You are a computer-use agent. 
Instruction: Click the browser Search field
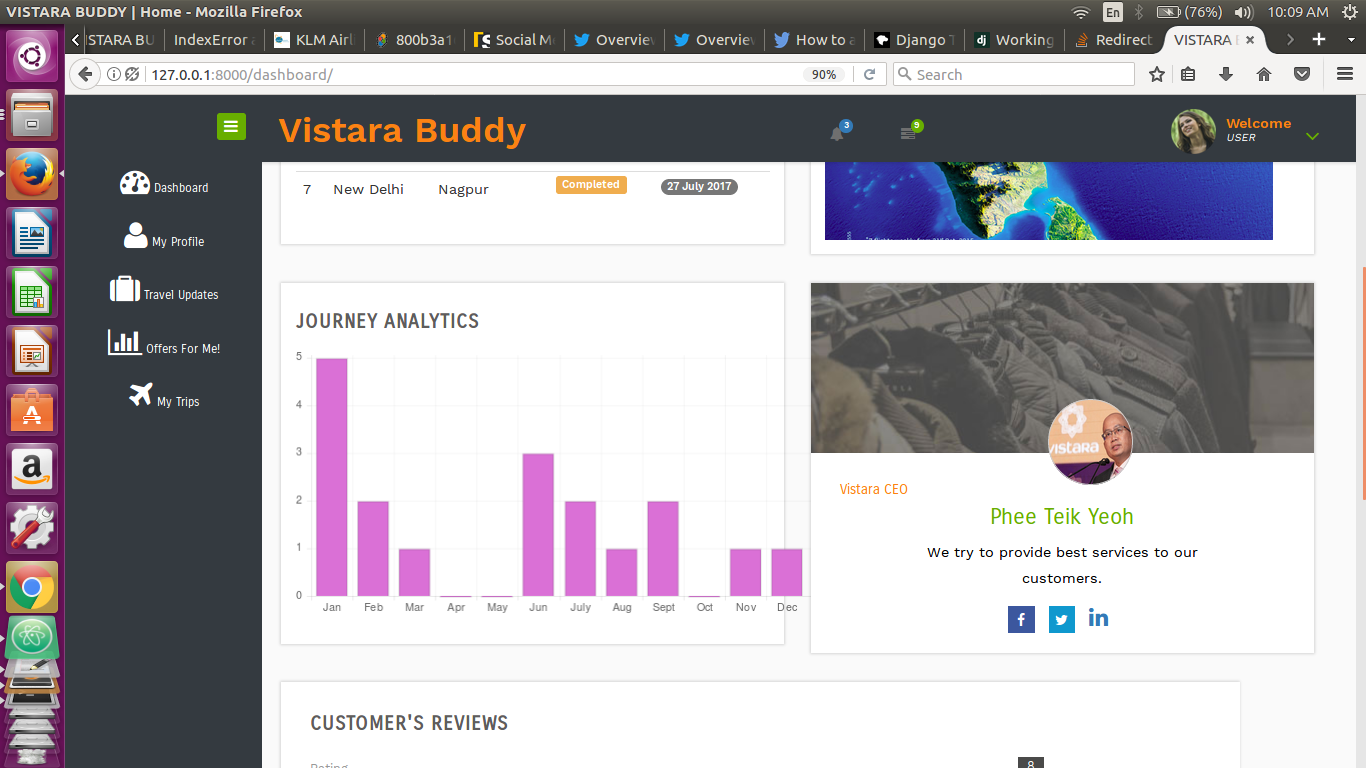1014,74
